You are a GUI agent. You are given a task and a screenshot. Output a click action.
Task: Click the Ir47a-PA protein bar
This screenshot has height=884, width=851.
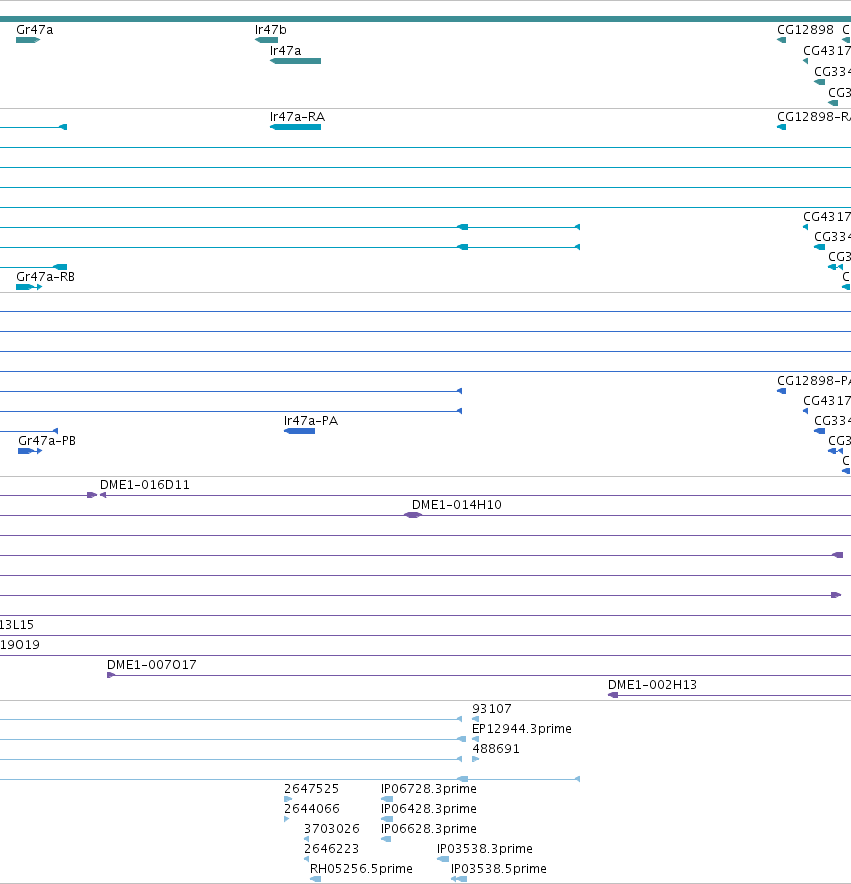pyautogui.click(x=299, y=431)
